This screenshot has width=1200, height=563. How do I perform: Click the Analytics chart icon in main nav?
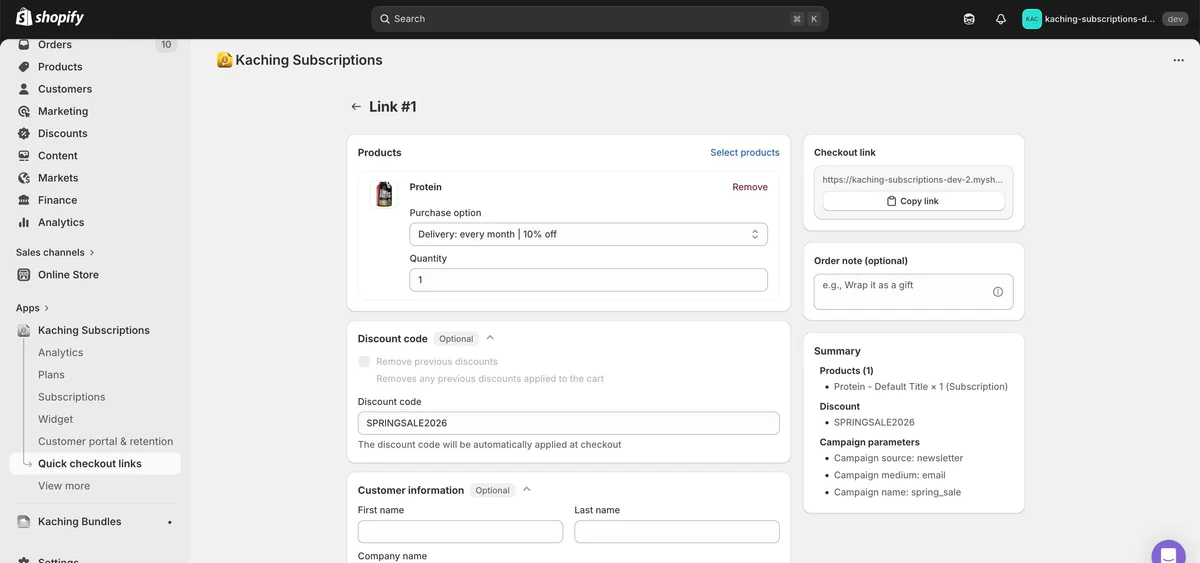click(x=24, y=222)
